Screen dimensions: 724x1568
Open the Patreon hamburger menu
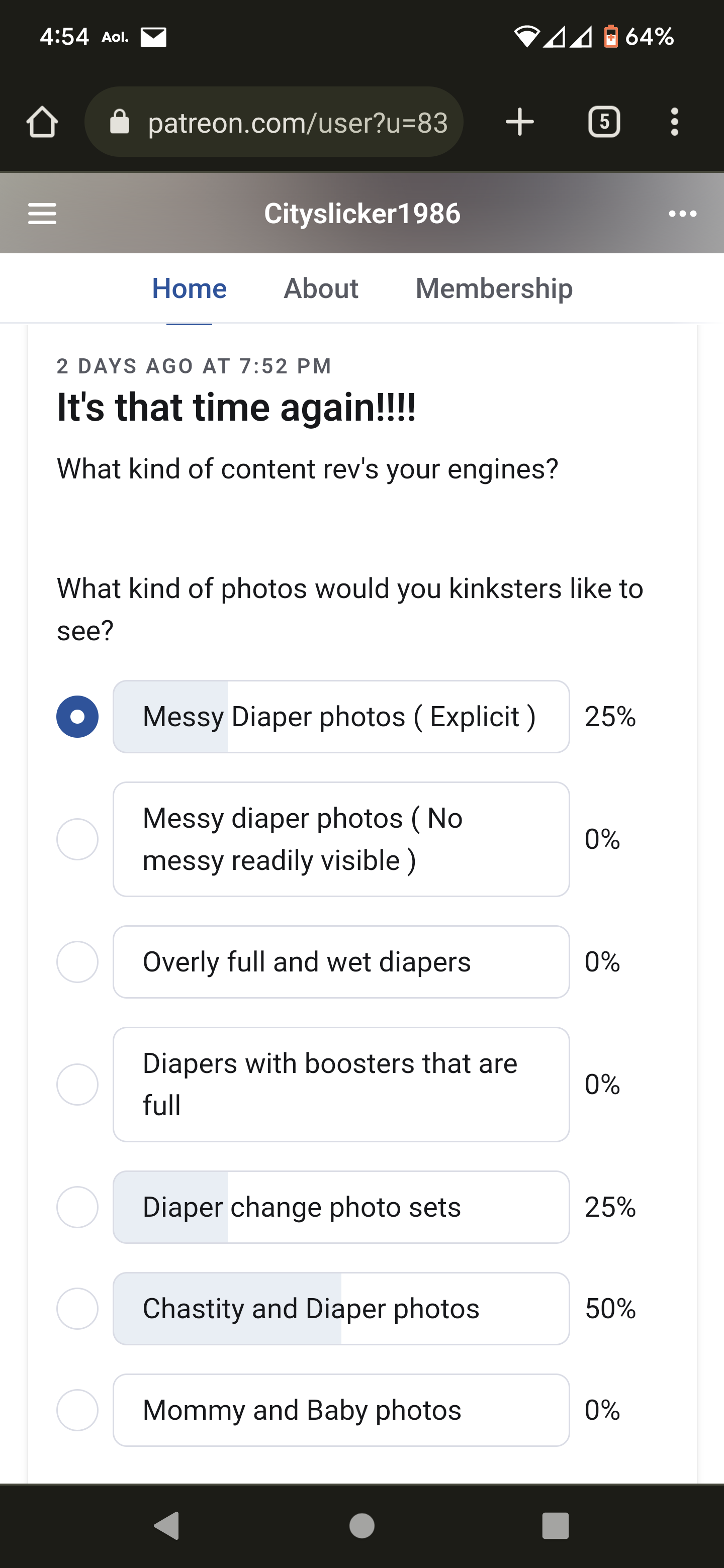click(42, 214)
